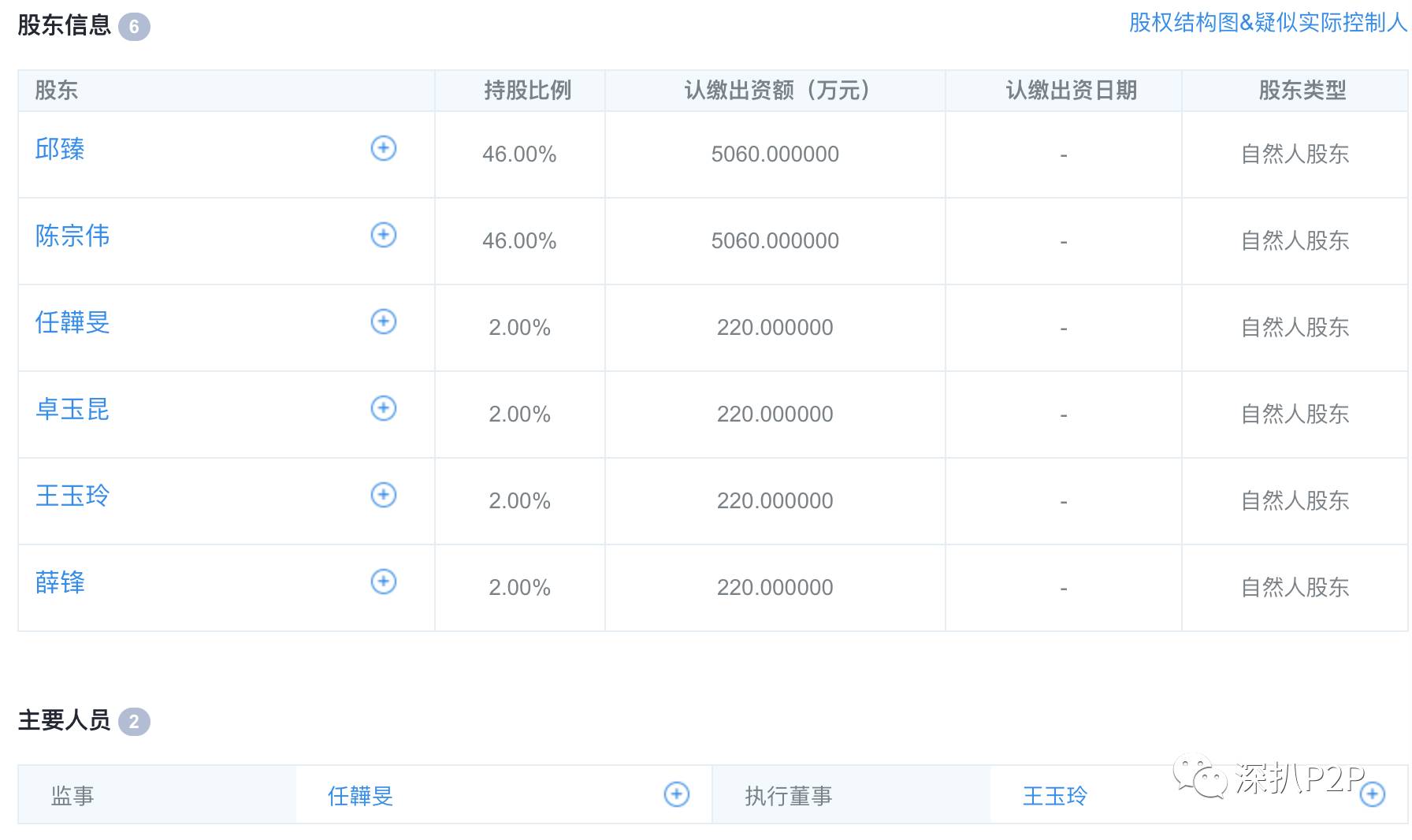Click 46.00% in 陈宗伟 row
1412x840 pixels.
pos(519,241)
